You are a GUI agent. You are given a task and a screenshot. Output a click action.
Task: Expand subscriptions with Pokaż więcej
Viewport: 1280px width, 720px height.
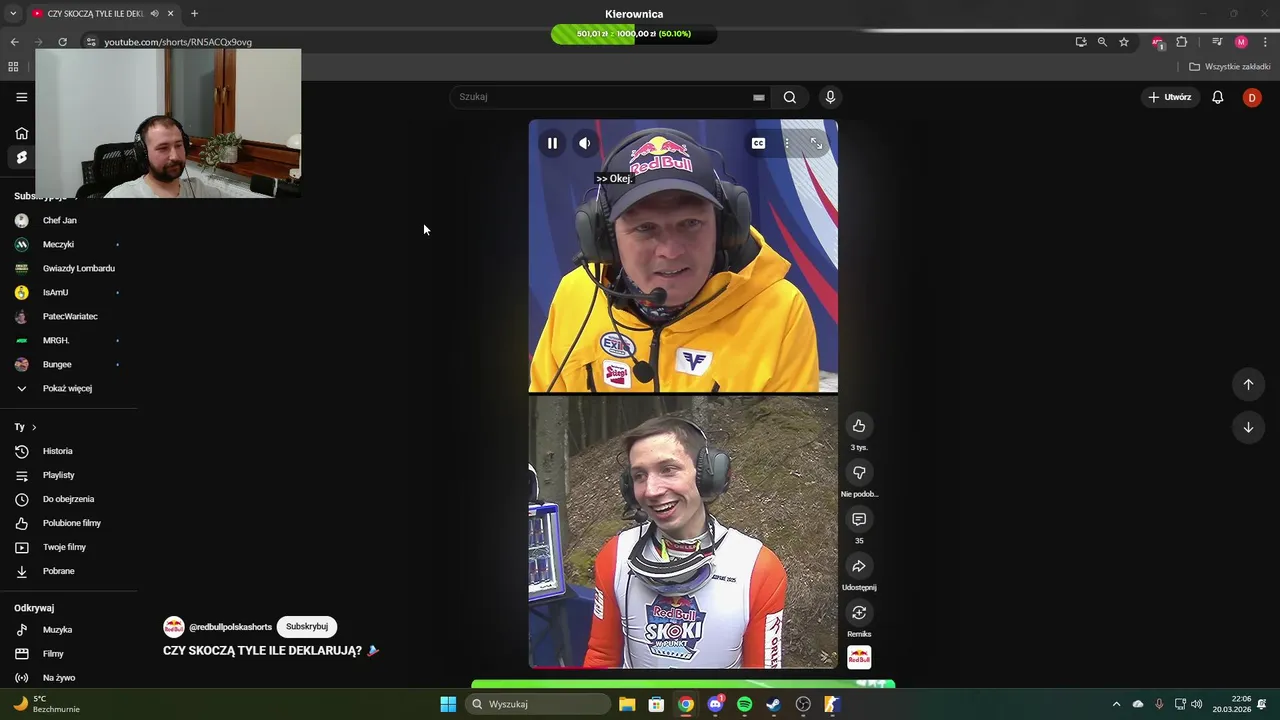(x=68, y=388)
